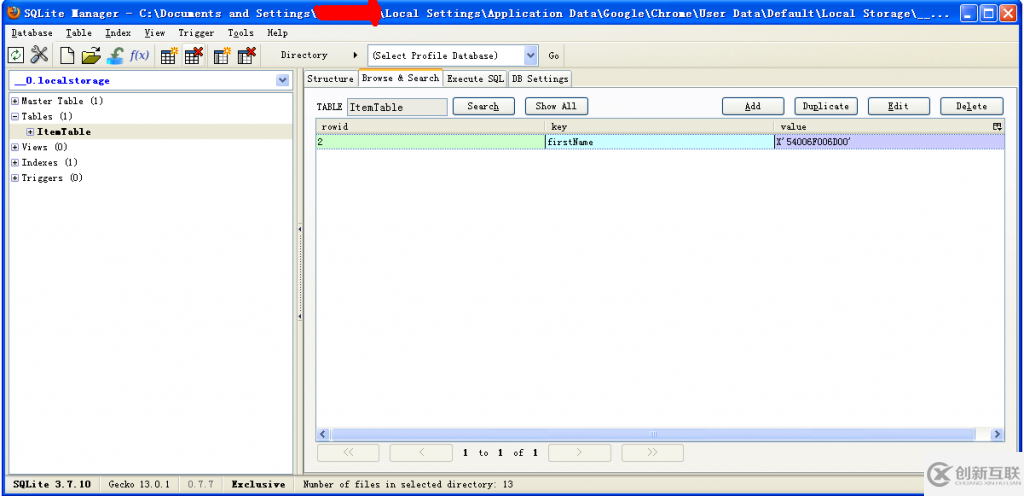Click Gecko 13.0.1 in status bar
Image resolution: width=1024 pixels, height=496 pixels.
139,484
